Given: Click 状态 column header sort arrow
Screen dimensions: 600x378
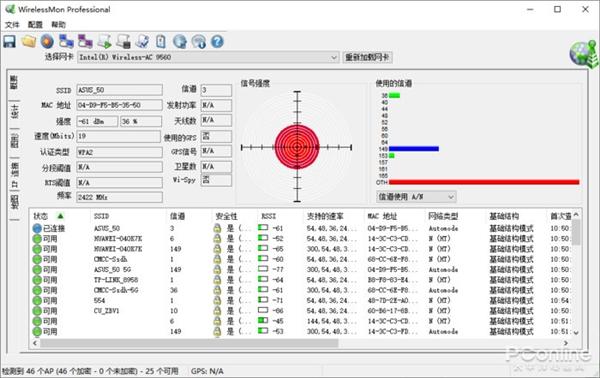Looking at the screenshot, I should click(60, 216).
